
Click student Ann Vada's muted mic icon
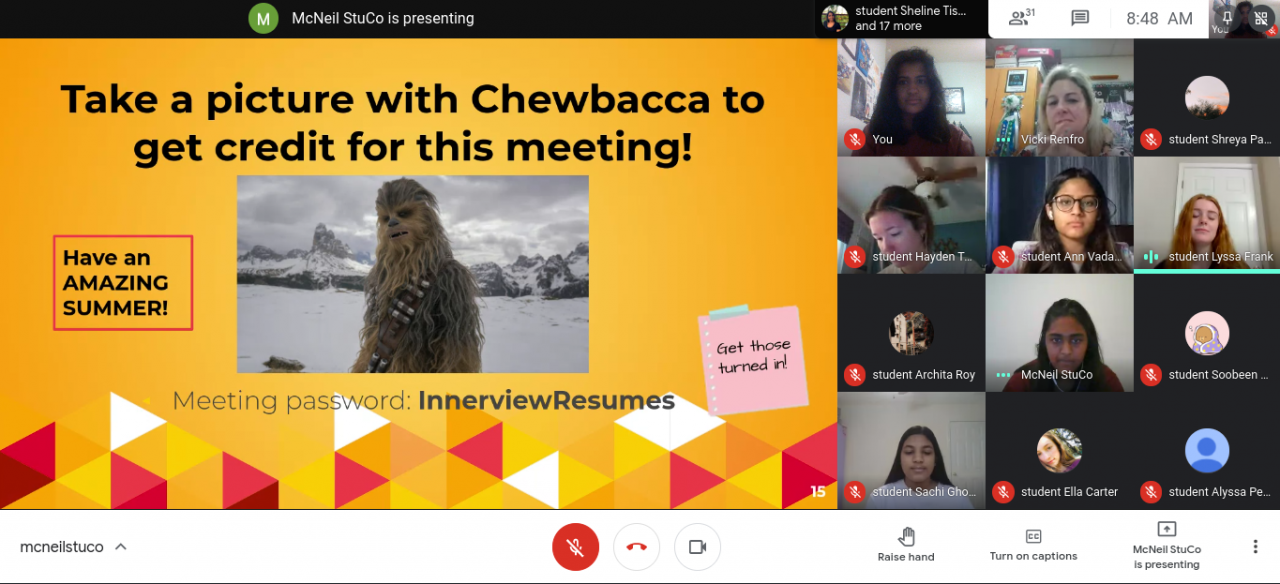point(1003,256)
